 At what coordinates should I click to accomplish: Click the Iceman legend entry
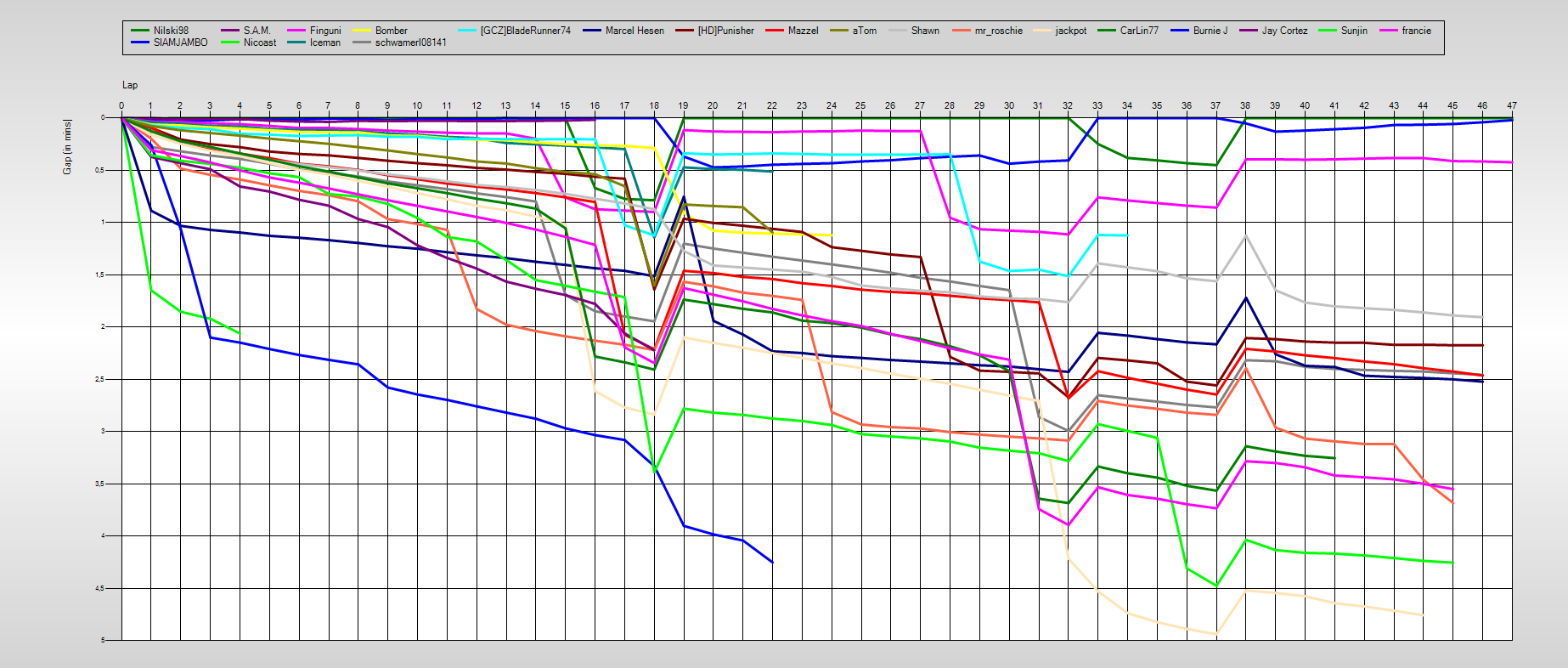tap(324, 42)
